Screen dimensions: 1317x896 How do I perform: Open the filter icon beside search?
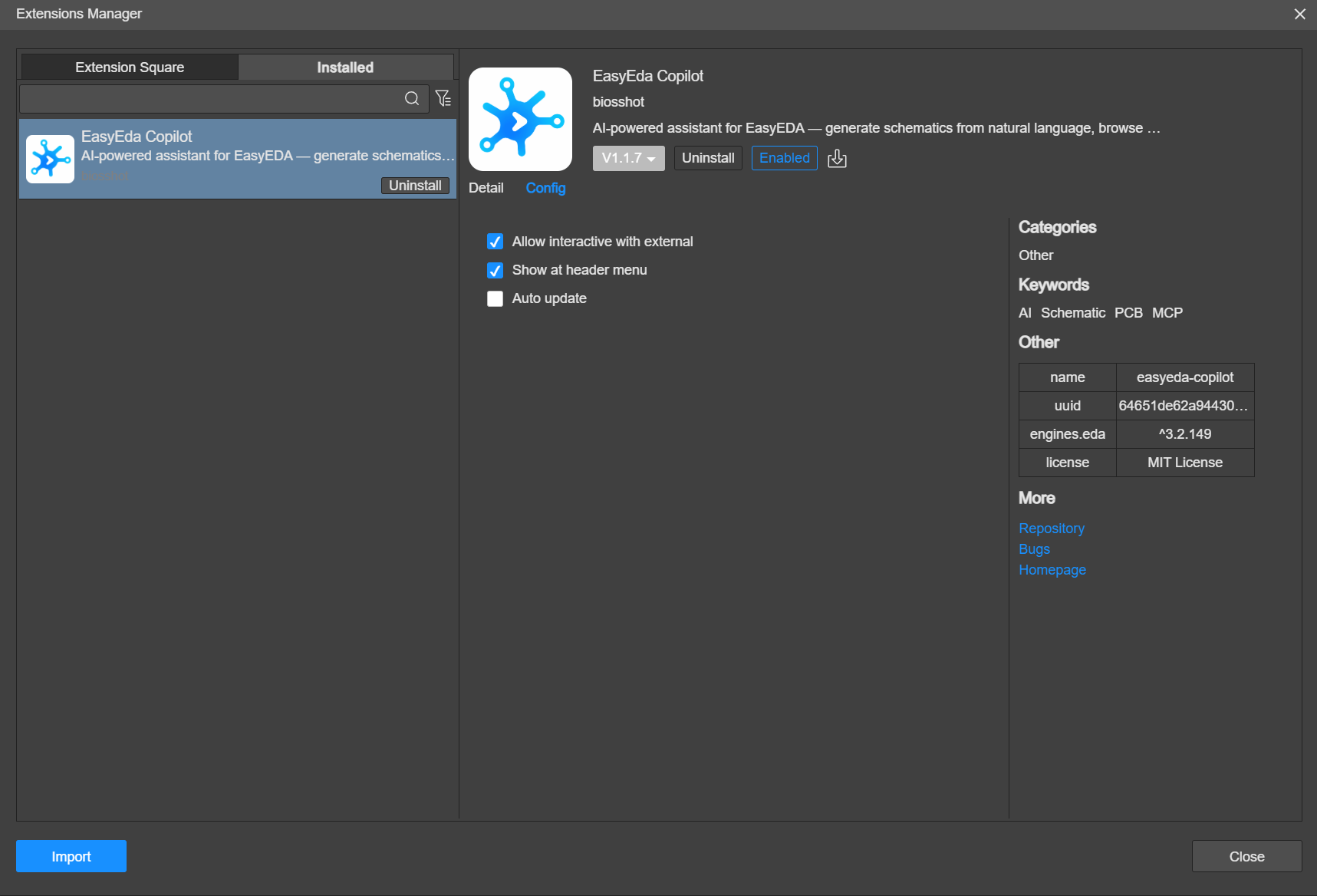click(443, 98)
